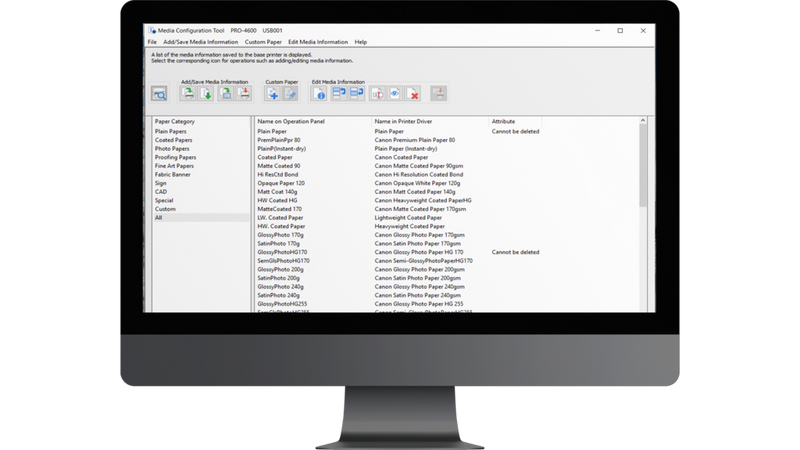Image resolution: width=800 pixels, height=450 pixels.
Task: Click the edit custom paper pencil icon
Action: tap(290, 93)
